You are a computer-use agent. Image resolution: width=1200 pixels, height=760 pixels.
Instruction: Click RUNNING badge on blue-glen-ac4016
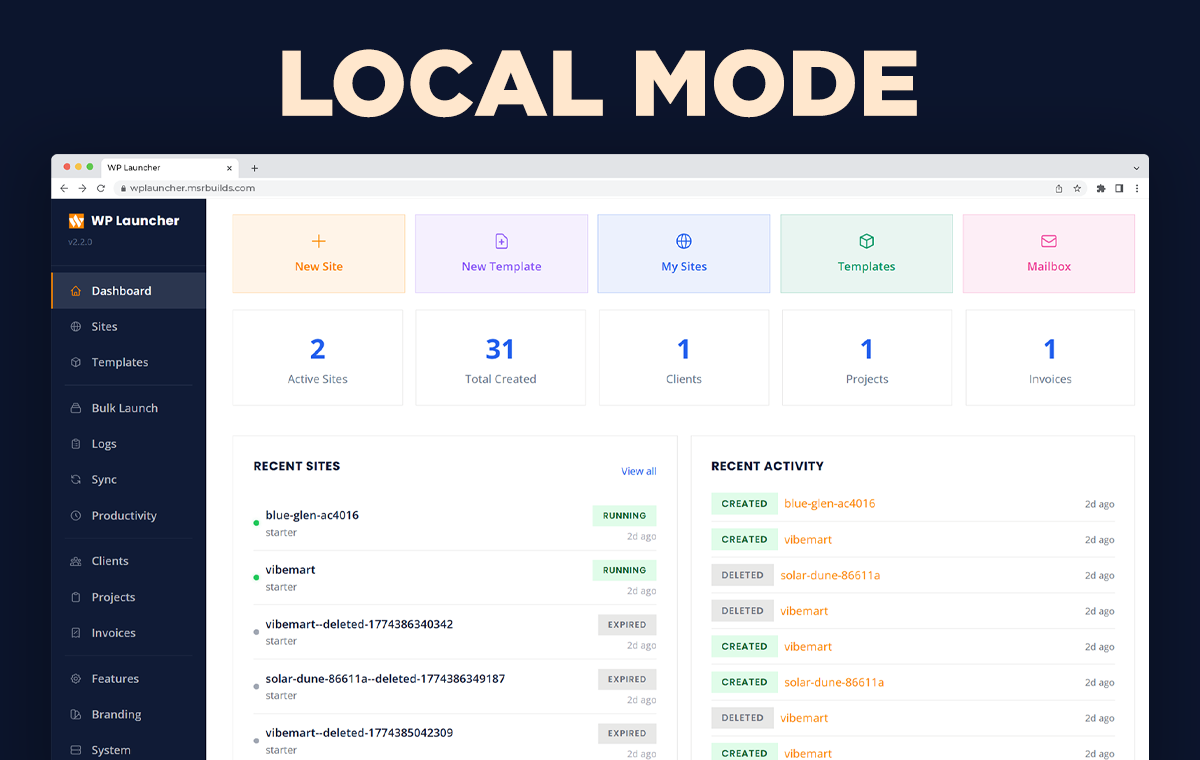pyautogui.click(x=625, y=516)
